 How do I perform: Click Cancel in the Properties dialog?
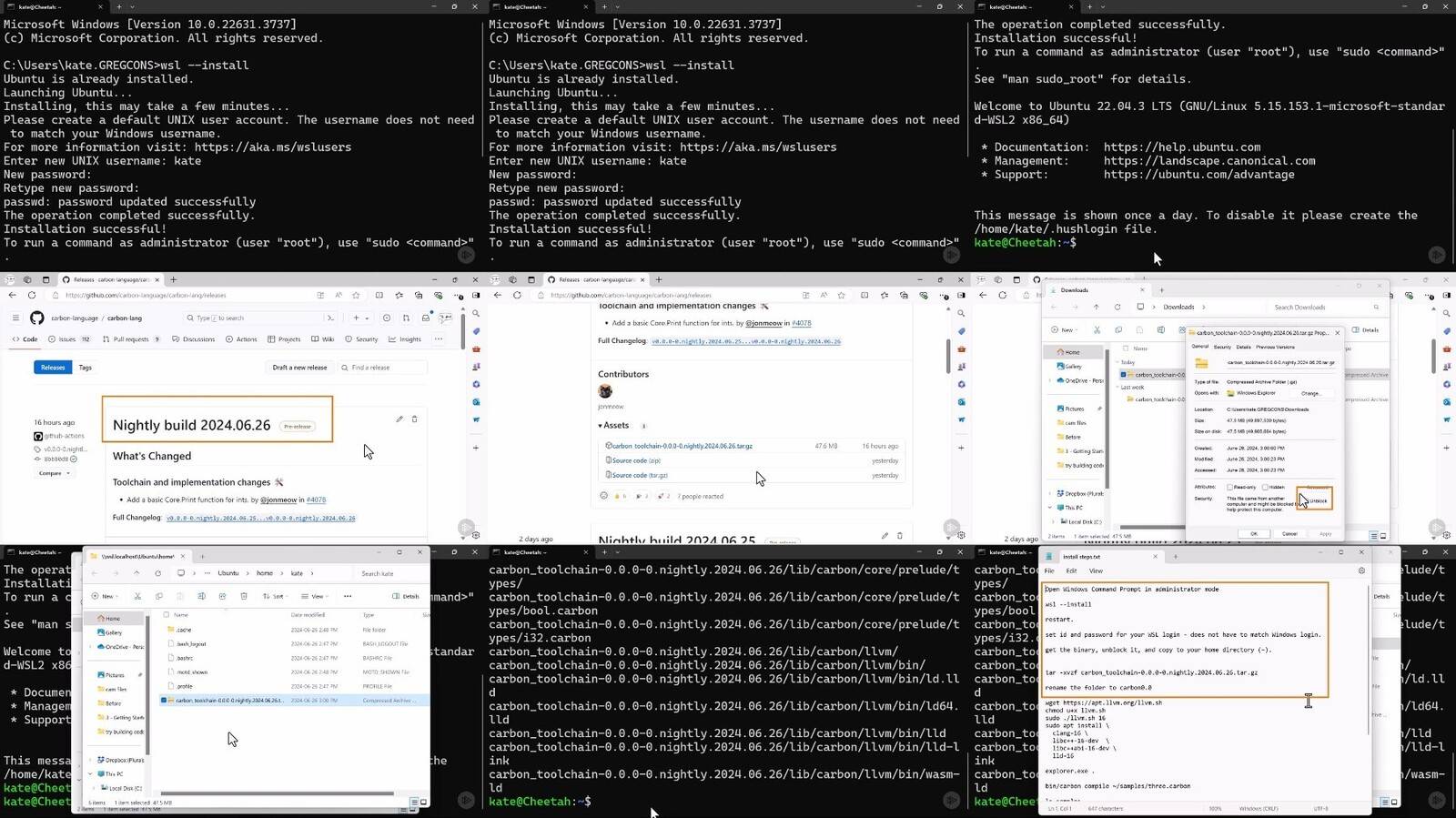tap(1289, 533)
